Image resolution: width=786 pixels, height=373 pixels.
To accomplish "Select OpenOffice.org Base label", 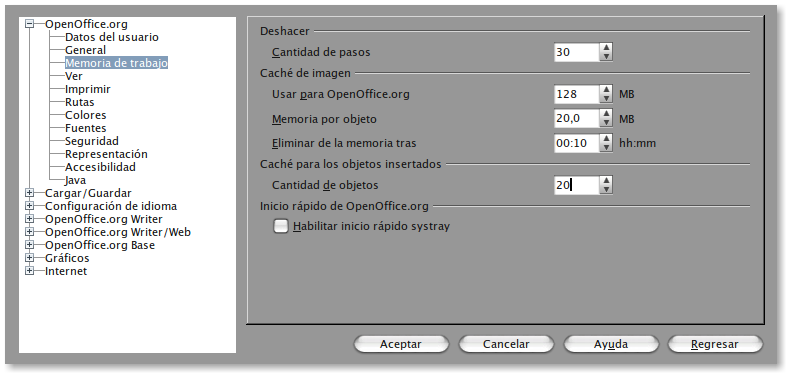I will coord(100,245).
